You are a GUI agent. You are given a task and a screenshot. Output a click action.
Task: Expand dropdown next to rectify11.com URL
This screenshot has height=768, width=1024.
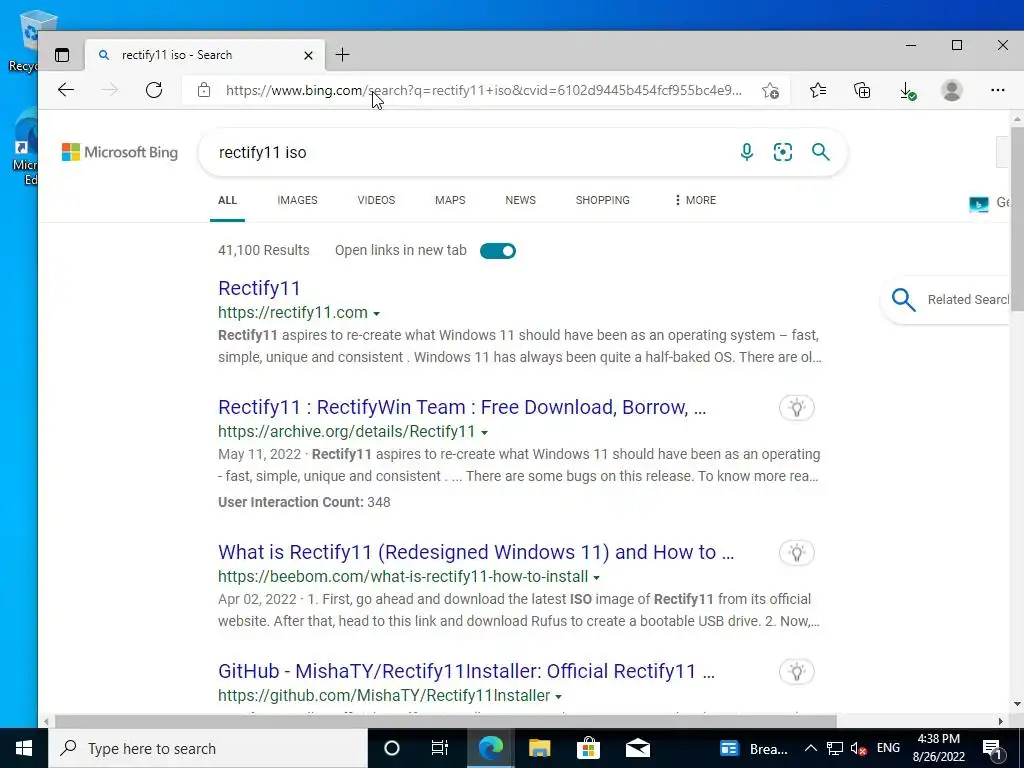[x=376, y=314]
